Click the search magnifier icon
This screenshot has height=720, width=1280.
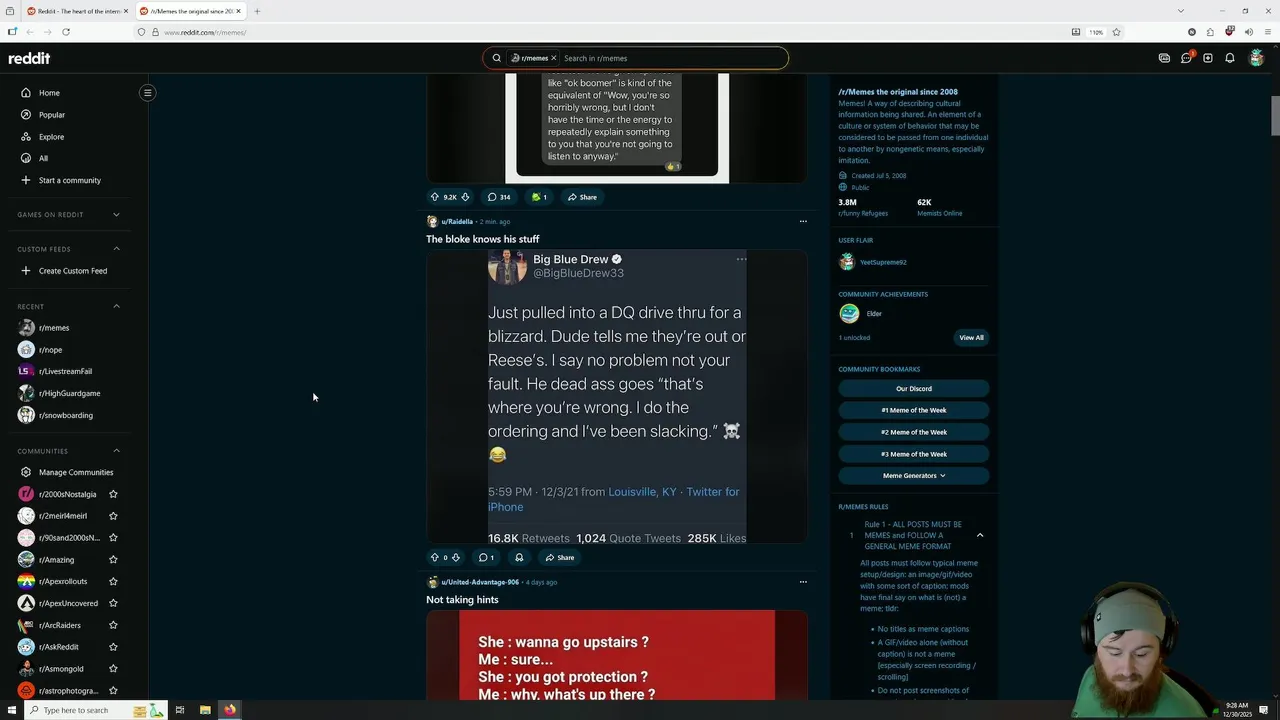pos(496,58)
